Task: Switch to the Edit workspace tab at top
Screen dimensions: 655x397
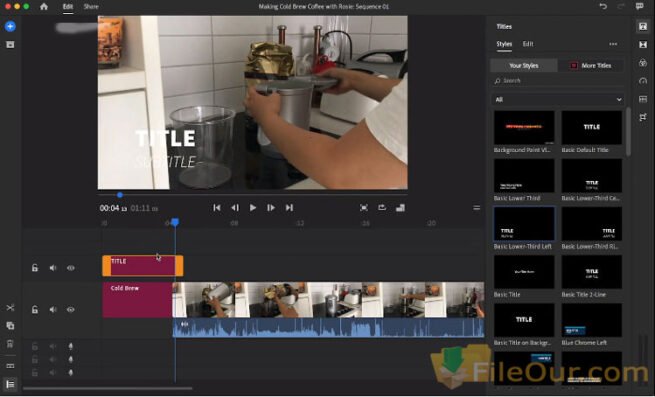Action: (68, 7)
